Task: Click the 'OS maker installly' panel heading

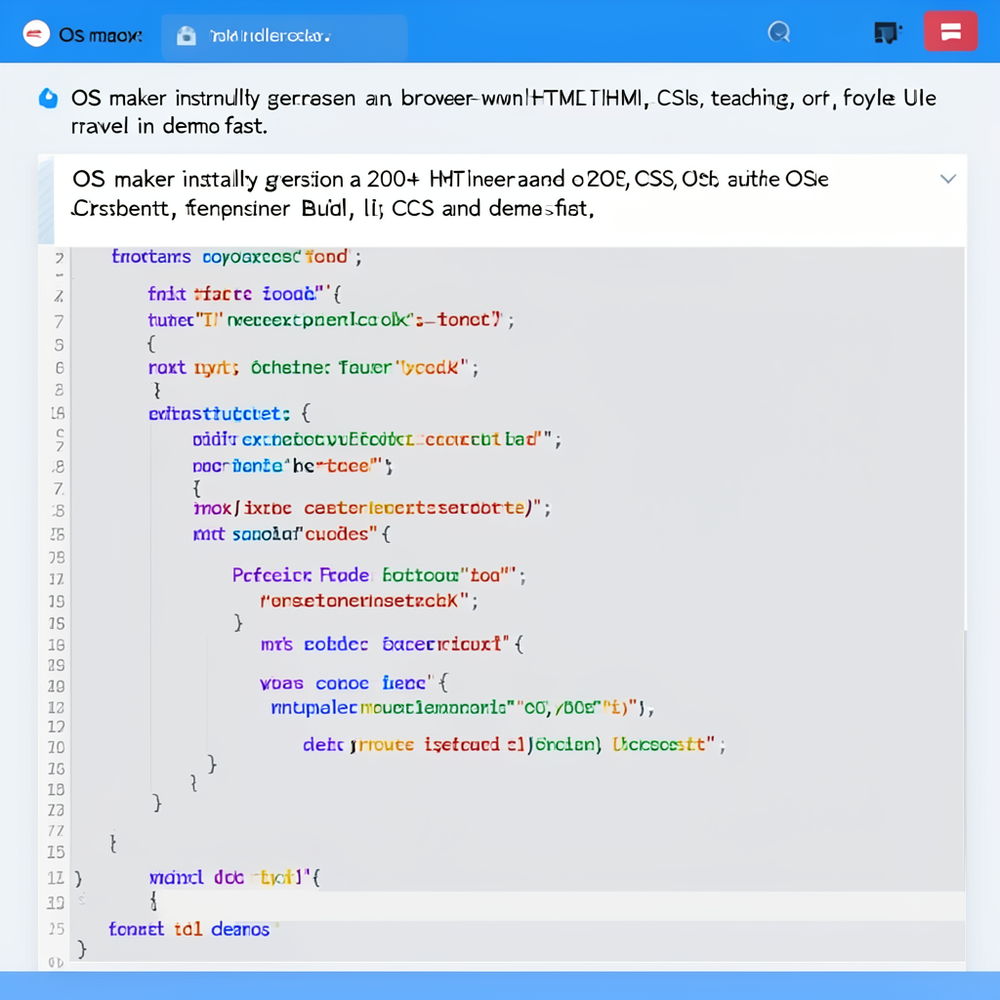Action: [450, 193]
